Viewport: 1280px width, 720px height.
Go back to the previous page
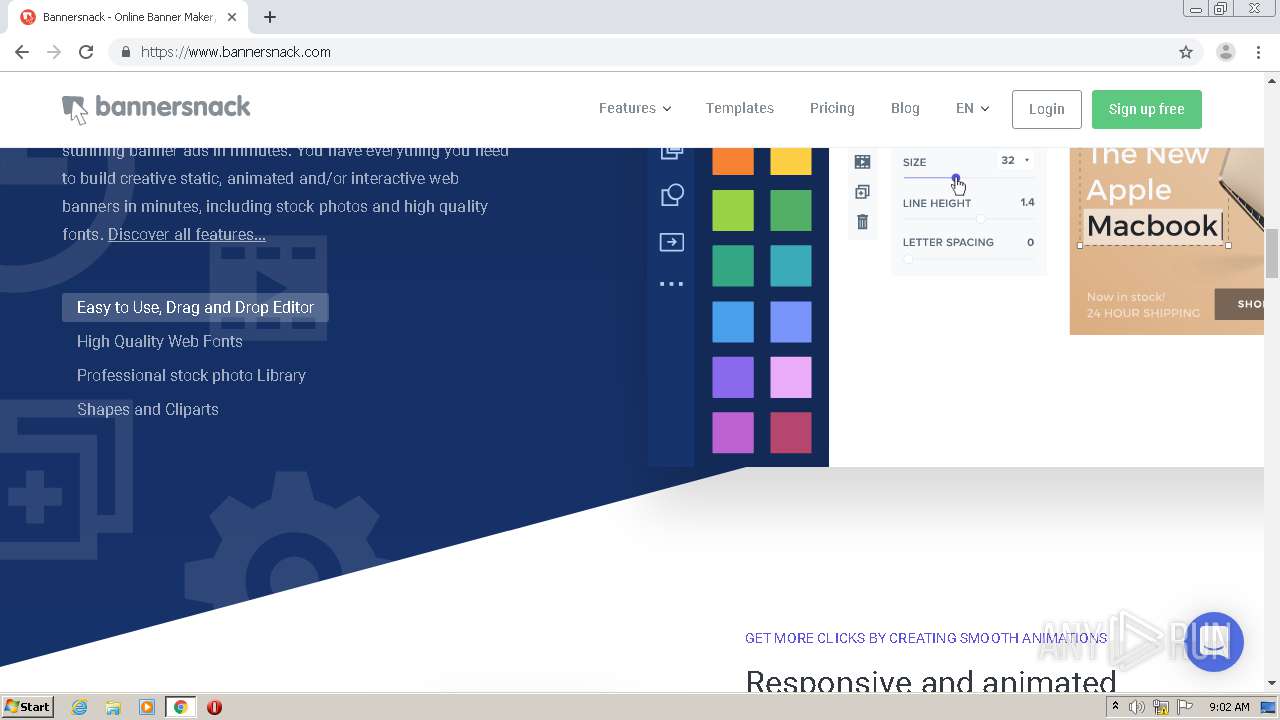22,52
